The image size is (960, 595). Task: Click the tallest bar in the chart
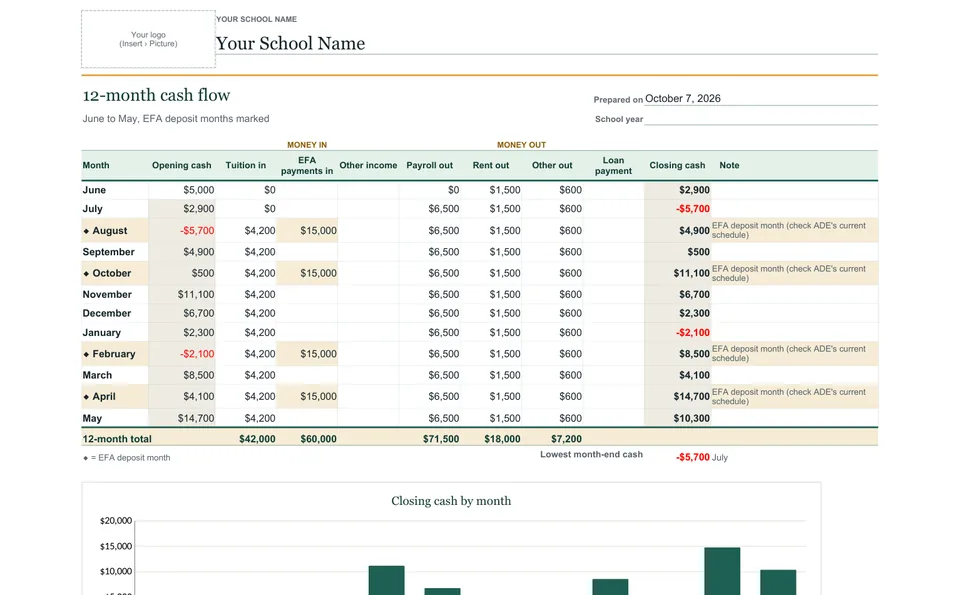(722, 571)
